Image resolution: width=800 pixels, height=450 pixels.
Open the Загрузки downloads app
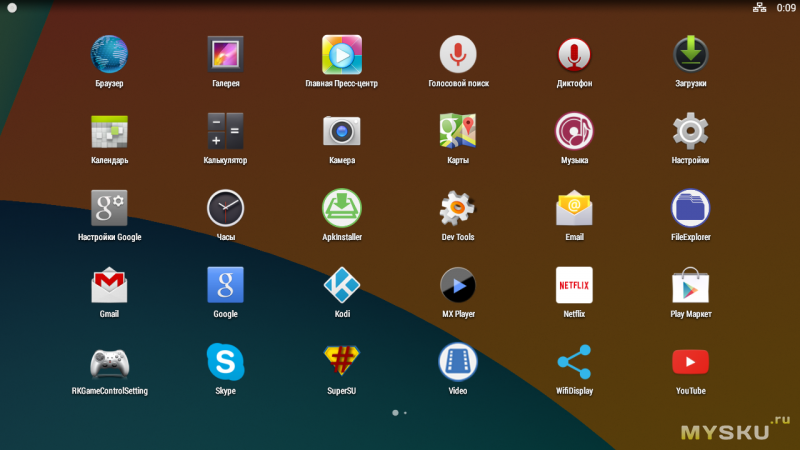click(690, 54)
